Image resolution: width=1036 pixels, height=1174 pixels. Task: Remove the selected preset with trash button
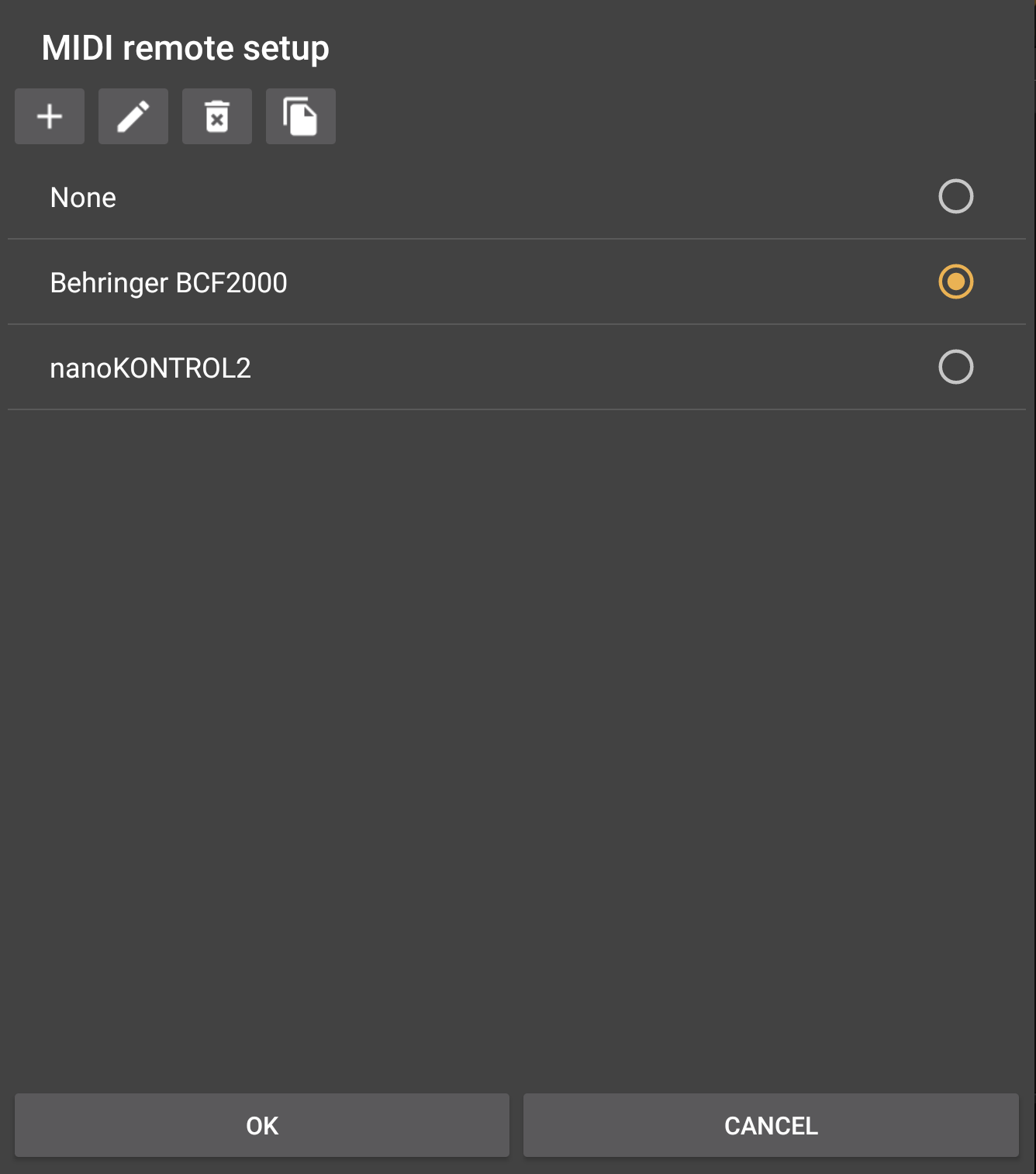point(216,116)
